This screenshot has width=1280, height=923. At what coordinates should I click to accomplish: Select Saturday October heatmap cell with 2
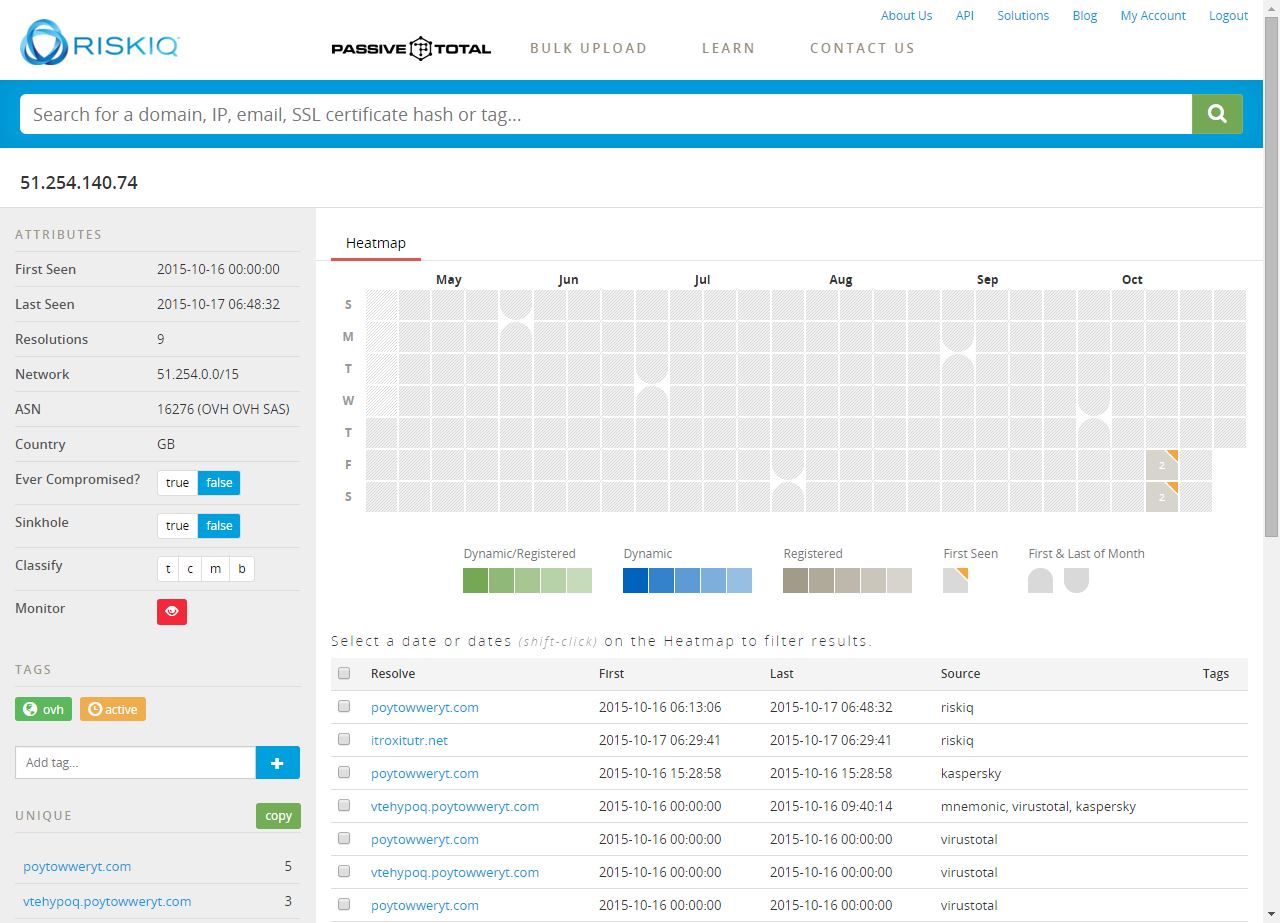[1162, 497]
